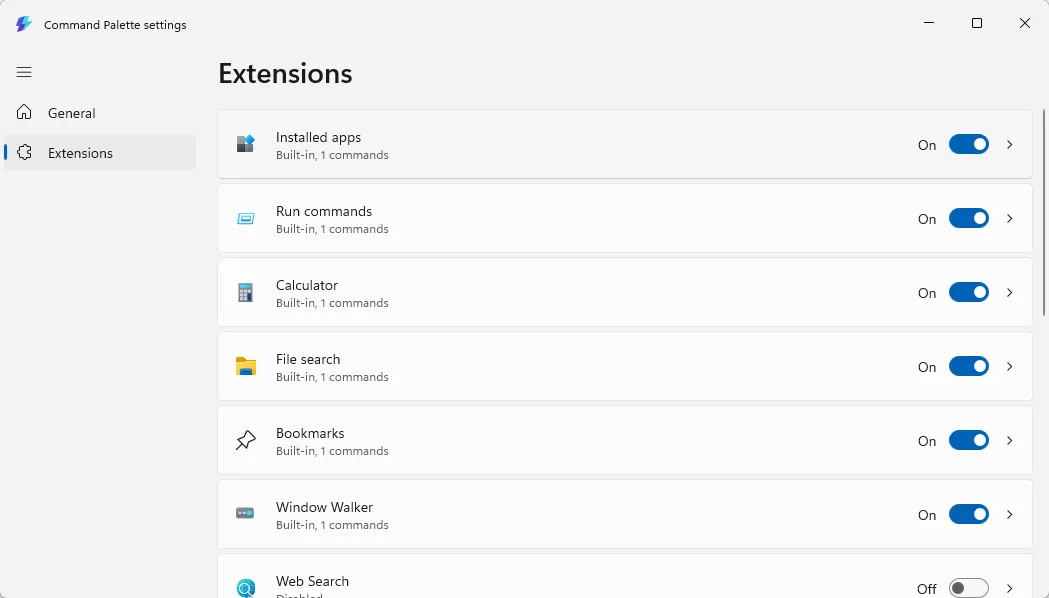
Task: Enable the Web Search toggle switch
Action: [x=968, y=588]
